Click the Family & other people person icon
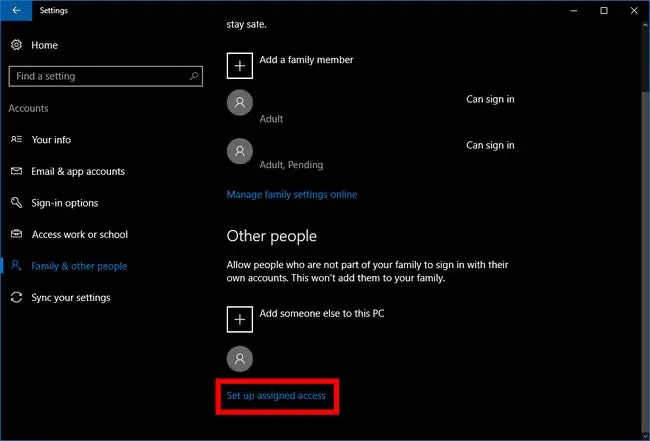 tap(16, 266)
